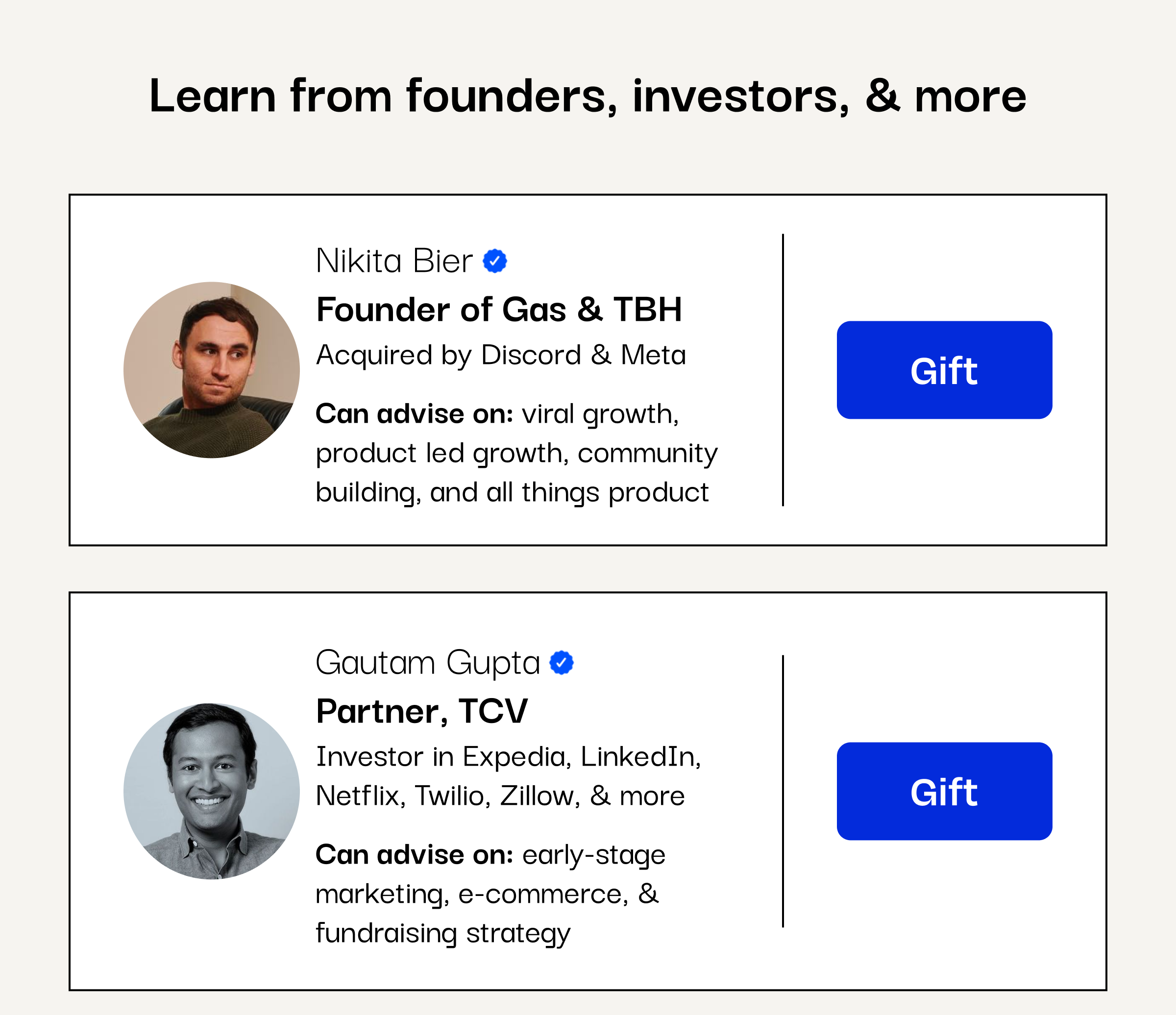Image resolution: width=1176 pixels, height=1015 pixels.
Task: Click 'Can advise on:' label in Nikita's card
Action: click(x=415, y=413)
